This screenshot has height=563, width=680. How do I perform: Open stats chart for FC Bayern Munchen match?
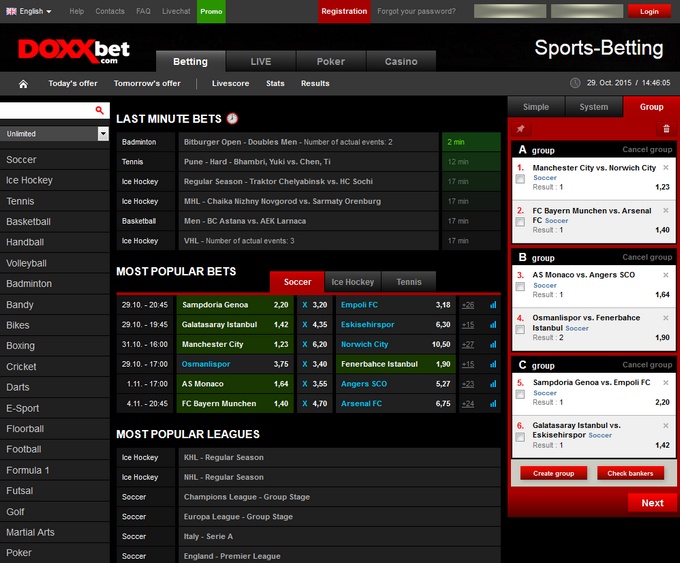click(493, 403)
